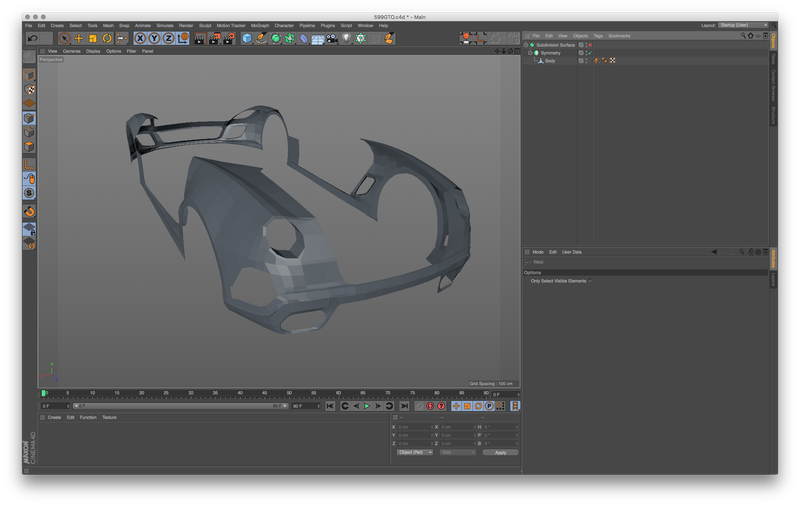Open the Sculpt menu
800x506 pixels.
[x=205, y=26]
